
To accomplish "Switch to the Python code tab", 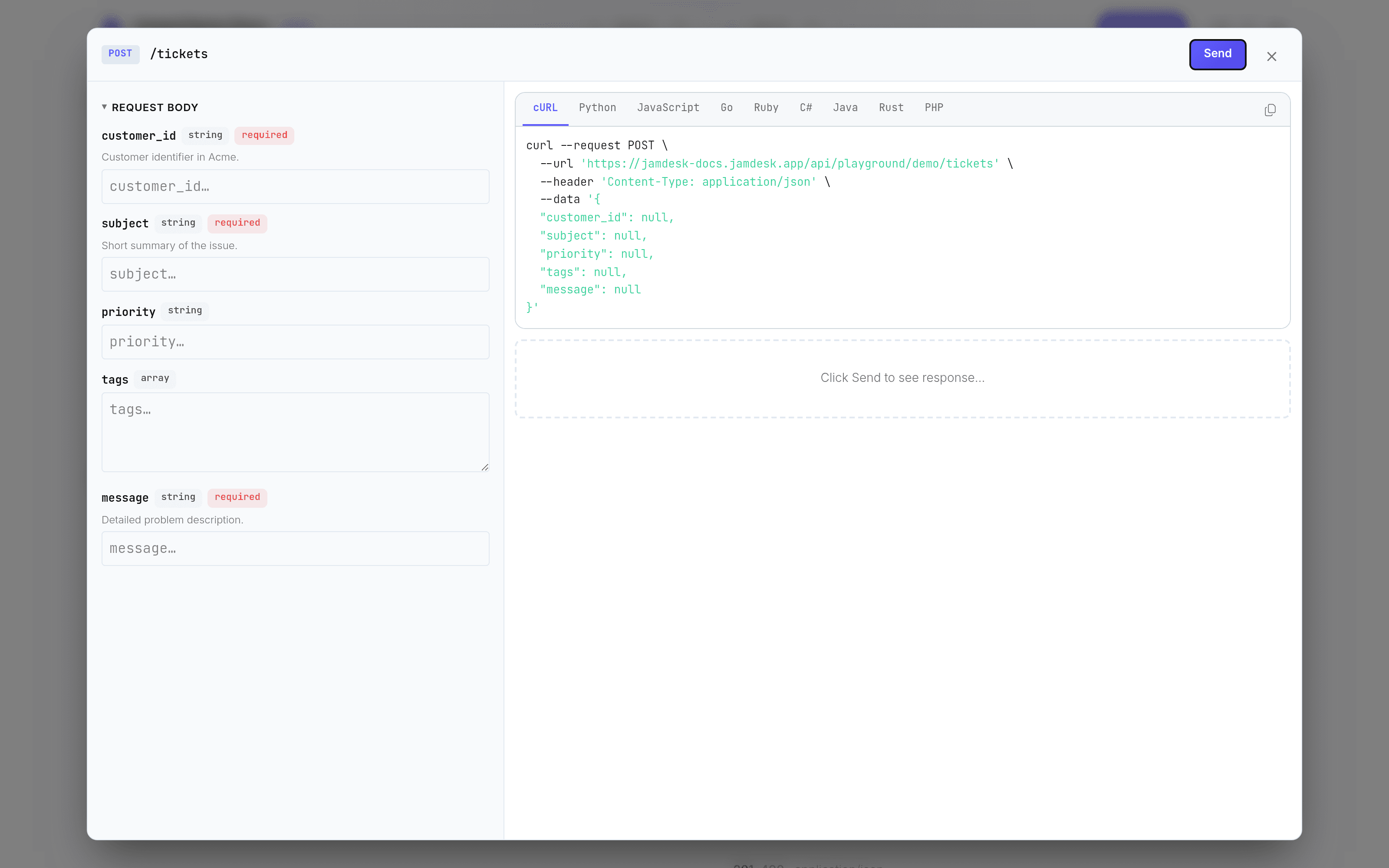I will pyautogui.click(x=597, y=108).
